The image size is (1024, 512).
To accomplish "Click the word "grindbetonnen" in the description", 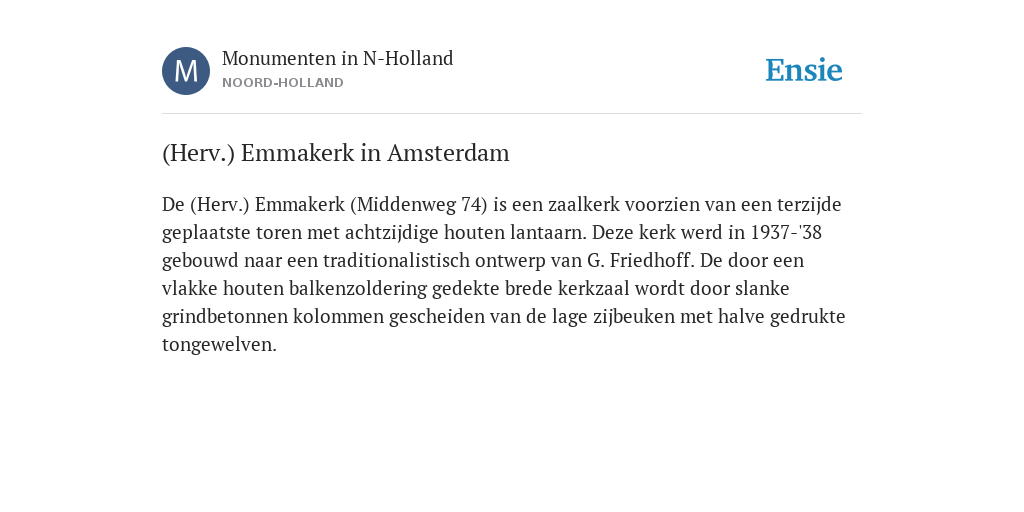I will tap(225, 317).
